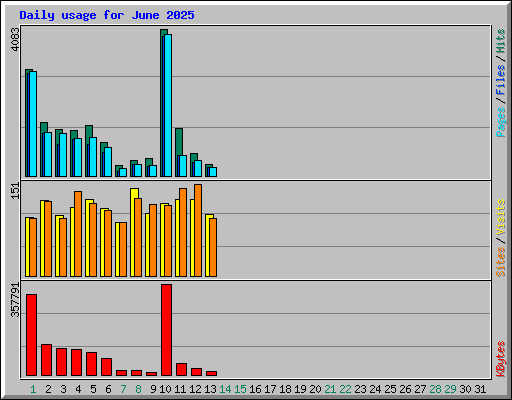This screenshot has width=512, height=400.
Task: Click day 21 on the date axis
Action: (x=330, y=389)
